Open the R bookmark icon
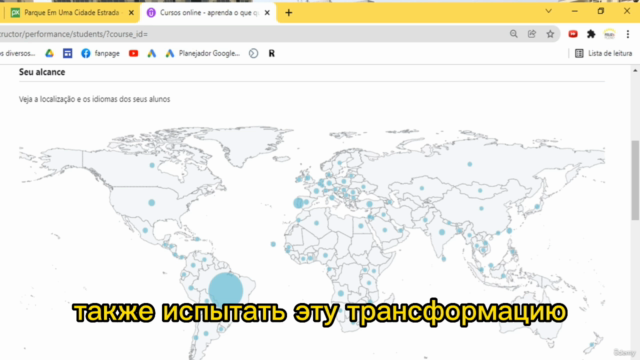The image size is (640, 360). tap(271, 53)
